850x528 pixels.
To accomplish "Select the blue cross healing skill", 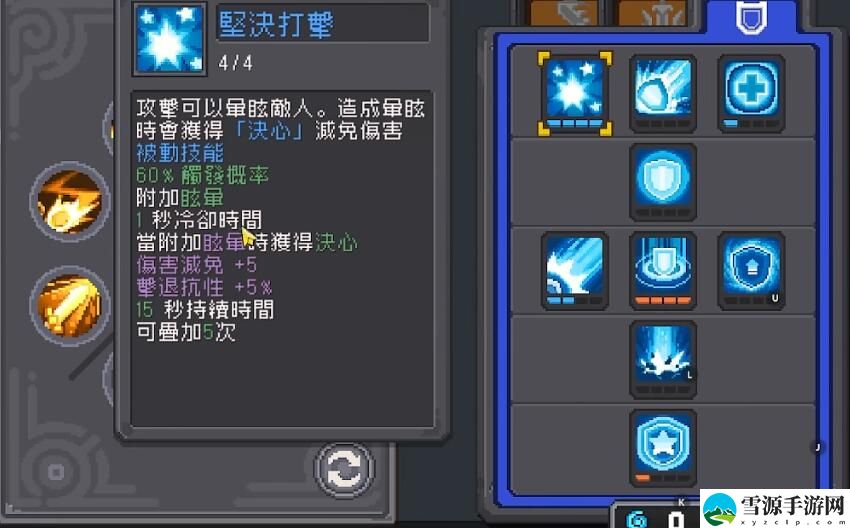I will pos(751,93).
